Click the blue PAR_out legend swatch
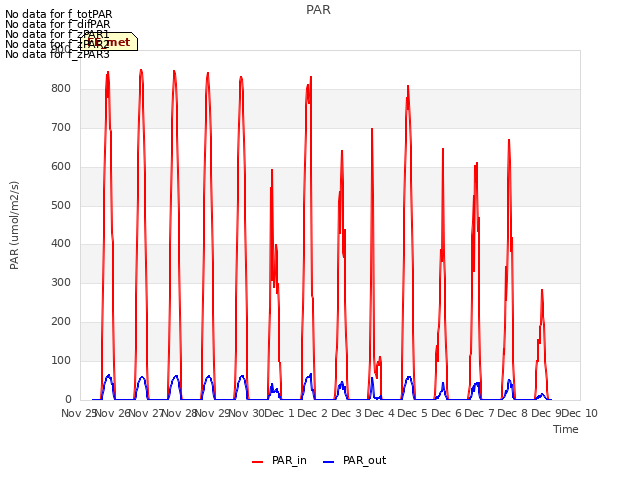The image size is (640, 480). pos(329,462)
